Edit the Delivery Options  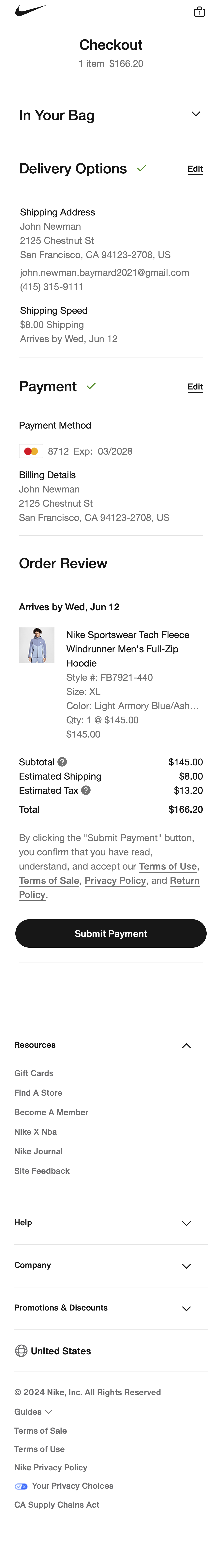tap(195, 169)
